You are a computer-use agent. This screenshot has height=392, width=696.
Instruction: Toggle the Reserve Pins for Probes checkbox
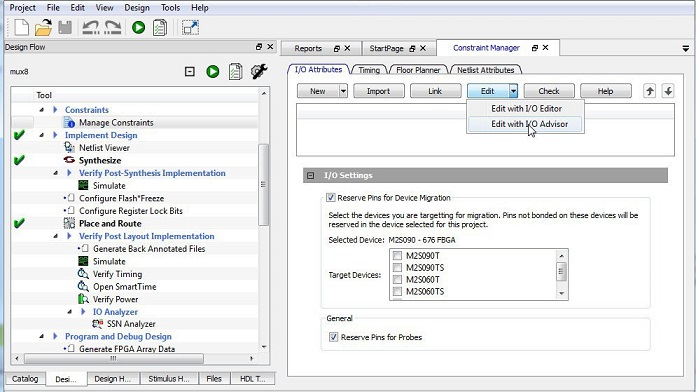pos(333,337)
